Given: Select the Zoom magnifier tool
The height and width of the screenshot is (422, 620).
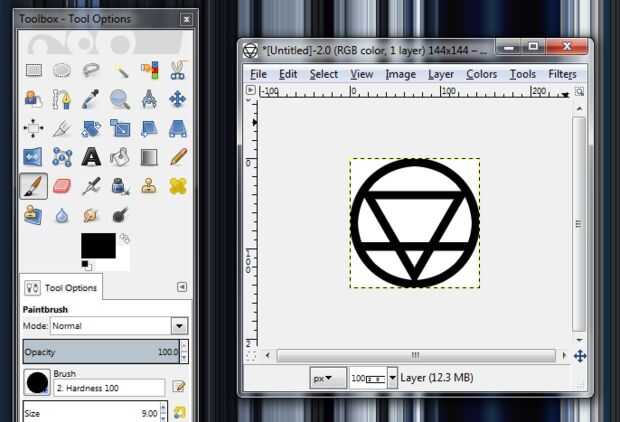Looking at the screenshot, I should [120, 99].
